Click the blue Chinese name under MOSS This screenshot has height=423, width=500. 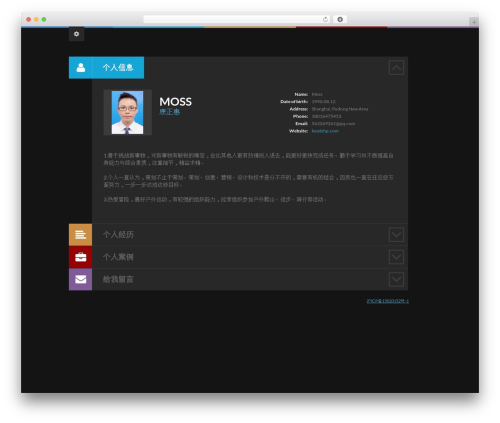pyautogui.click(x=170, y=112)
